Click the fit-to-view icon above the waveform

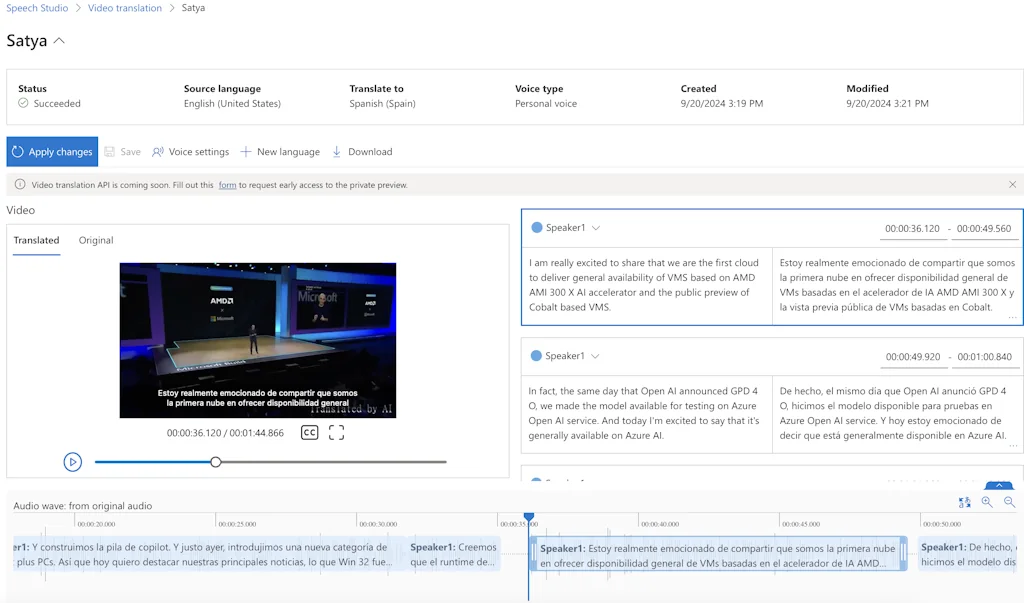point(964,502)
